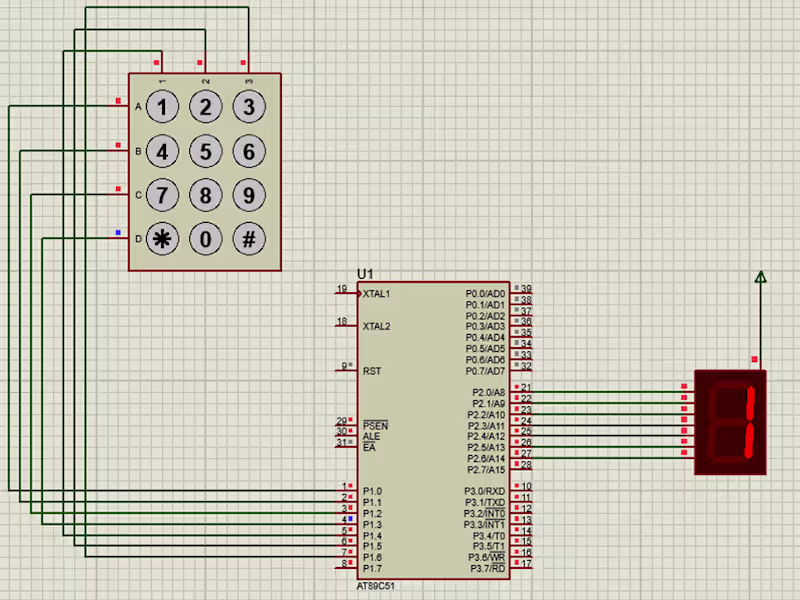The height and width of the screenshot is (600, 800).
Task: Click keypad button 2
Action: 206,107
